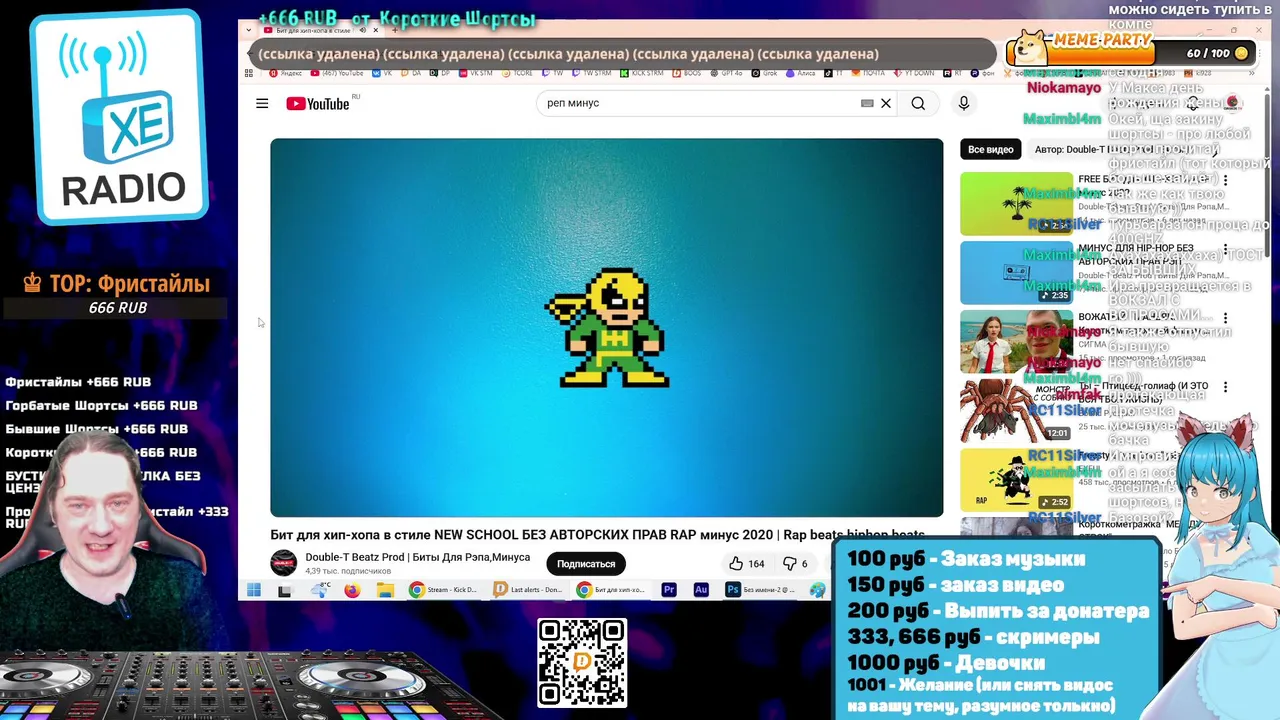Switch to the Photoshop 'Без имени-2' window
Image resolution: width=1280 pixels, height=720 pixels.
pos(762,590)
